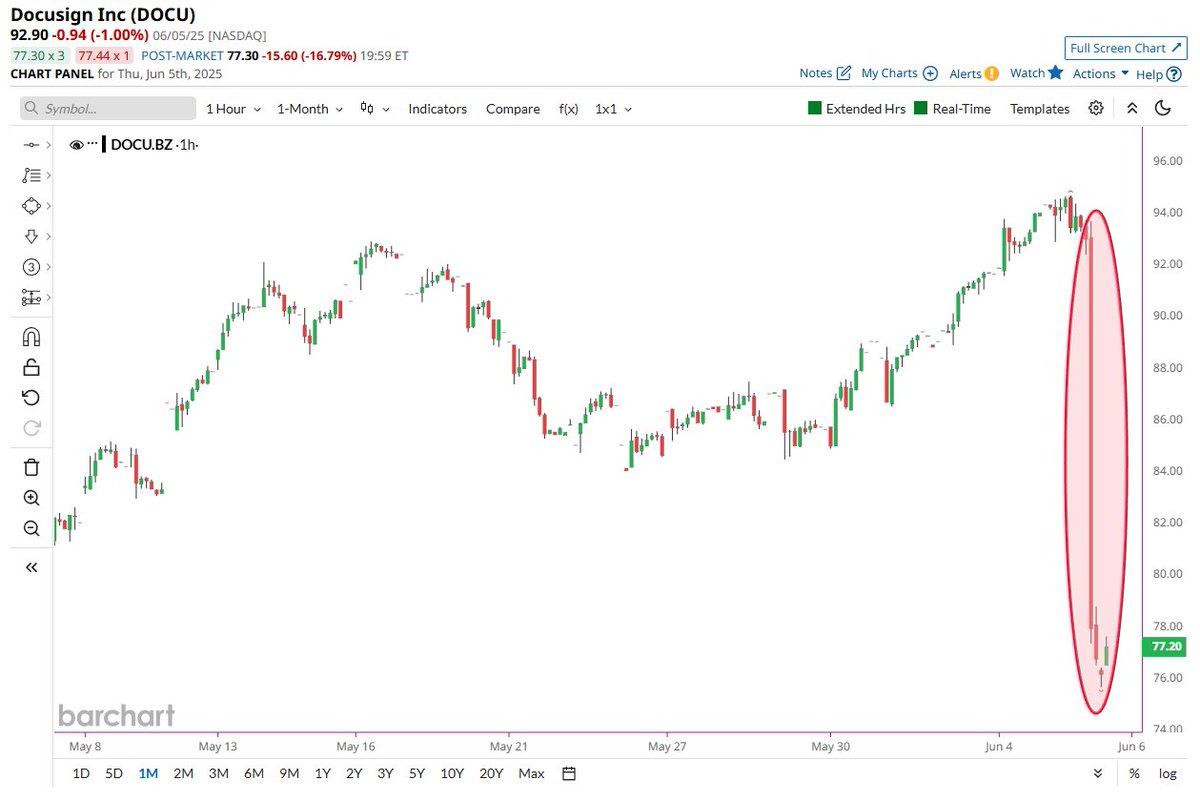Select the 5Y time range
Image resolution: width=1200 pixels, height=801 pixels.
417,773
